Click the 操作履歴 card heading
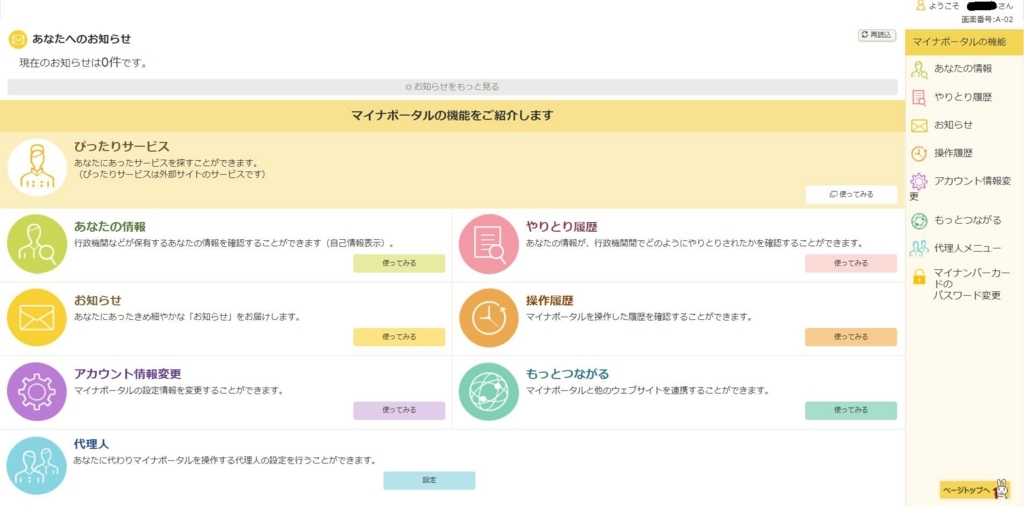Image resolution: width=1024 pixels, height=507 pixels. point(550,301)
